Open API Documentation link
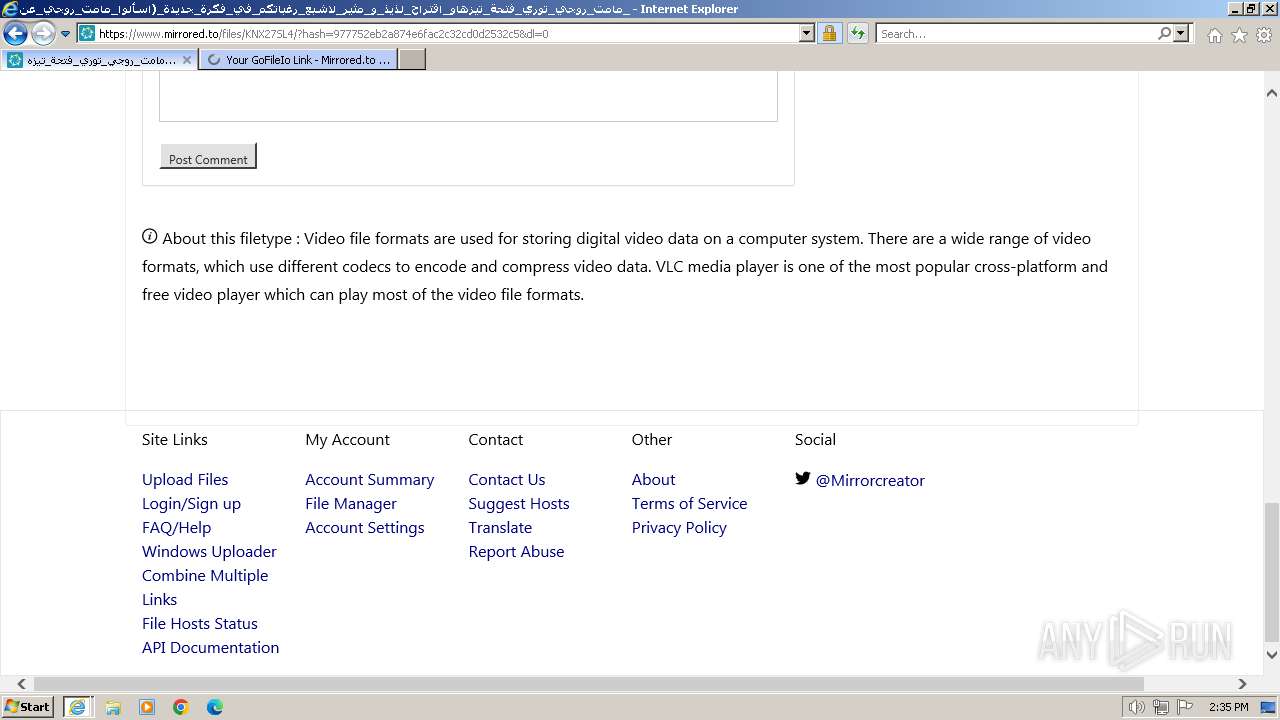The height and width of the screenshot is (720, 1280). [x=210, y=648]
